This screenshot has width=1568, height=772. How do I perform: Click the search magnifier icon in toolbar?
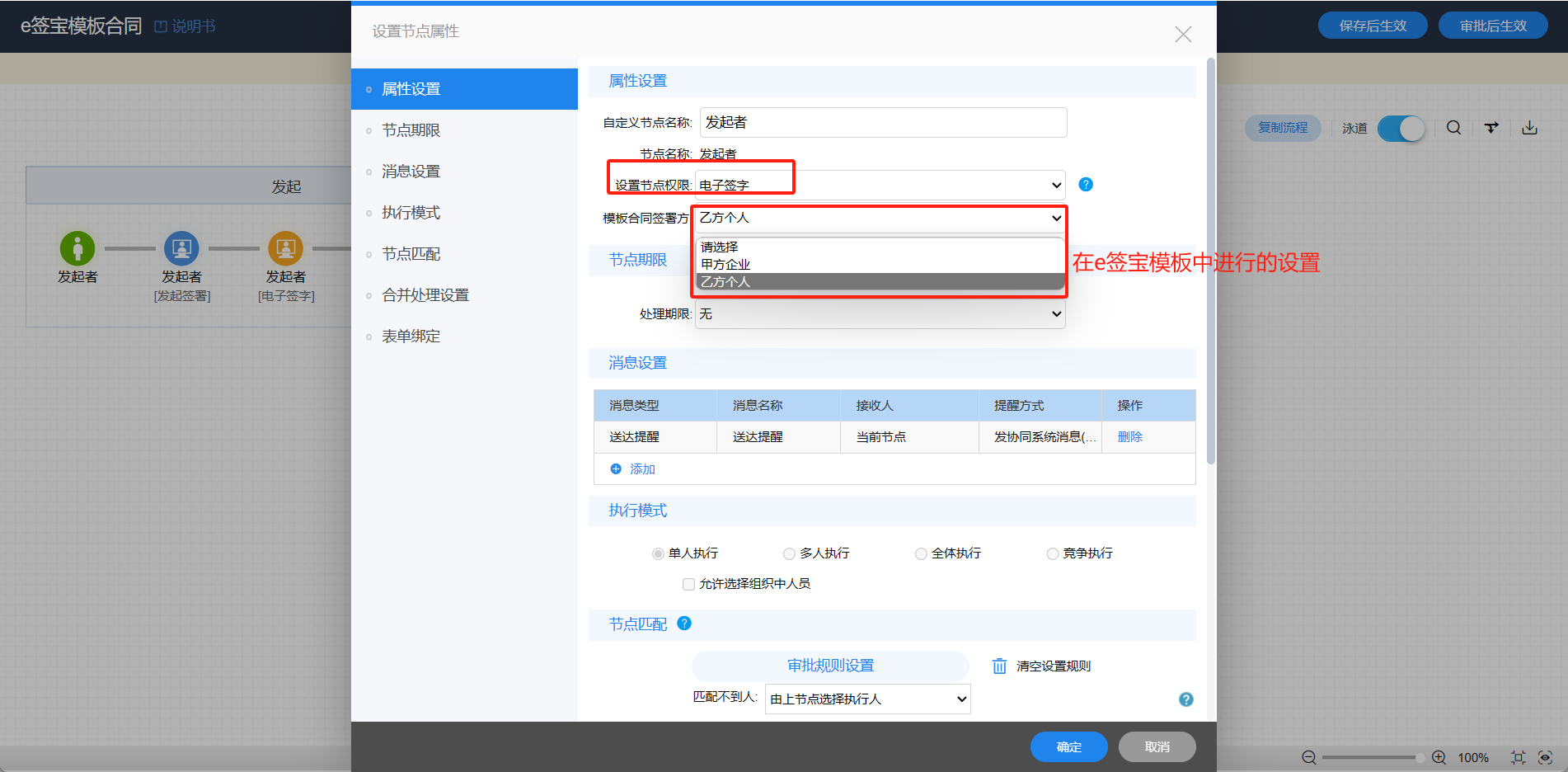pyautogui.click(x=1453, y=128)
